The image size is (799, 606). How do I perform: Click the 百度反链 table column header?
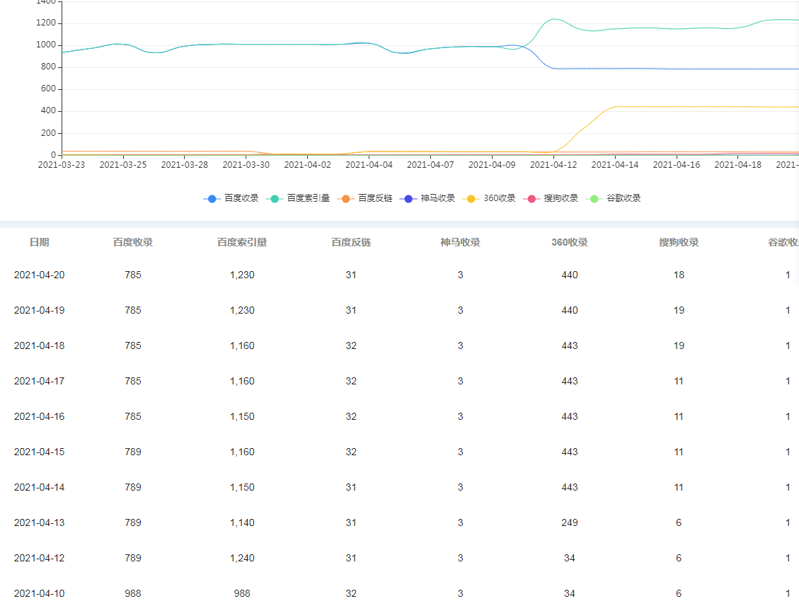click(x=351, y=242)
